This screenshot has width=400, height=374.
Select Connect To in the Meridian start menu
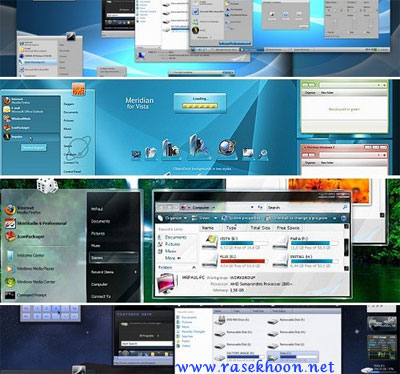[71, 163]
